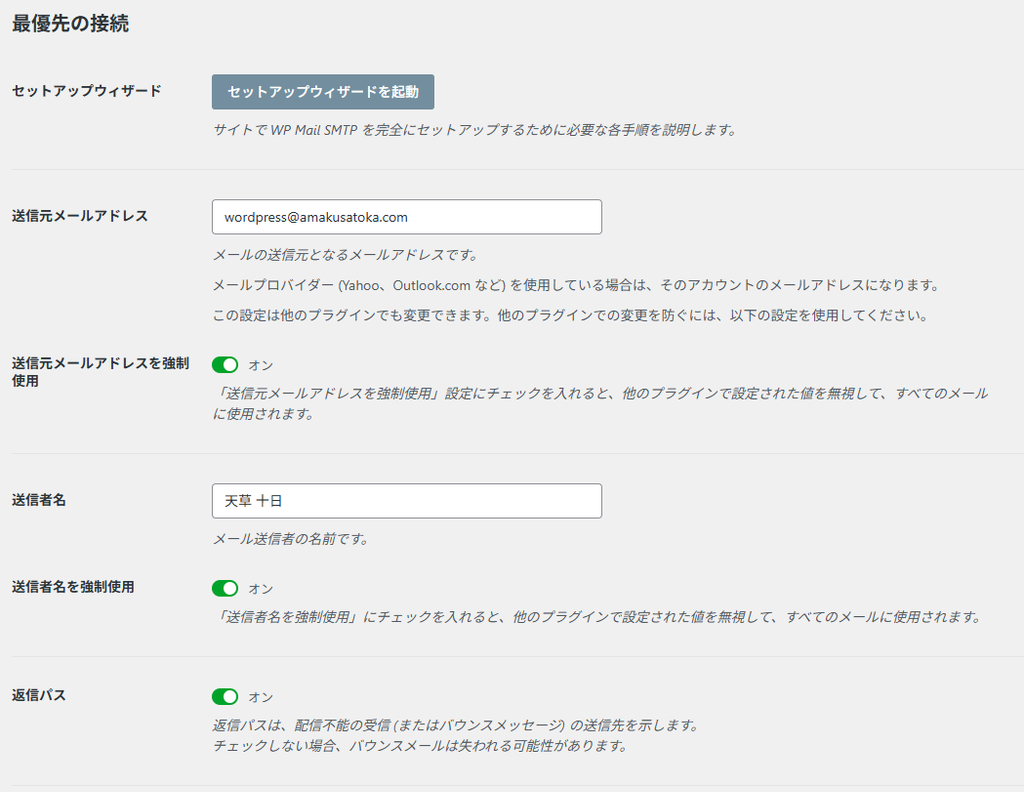Launch the セットアップウィザードを起動 button
The width and height of the screenshot is (1024, 792).
click(323, 92)
